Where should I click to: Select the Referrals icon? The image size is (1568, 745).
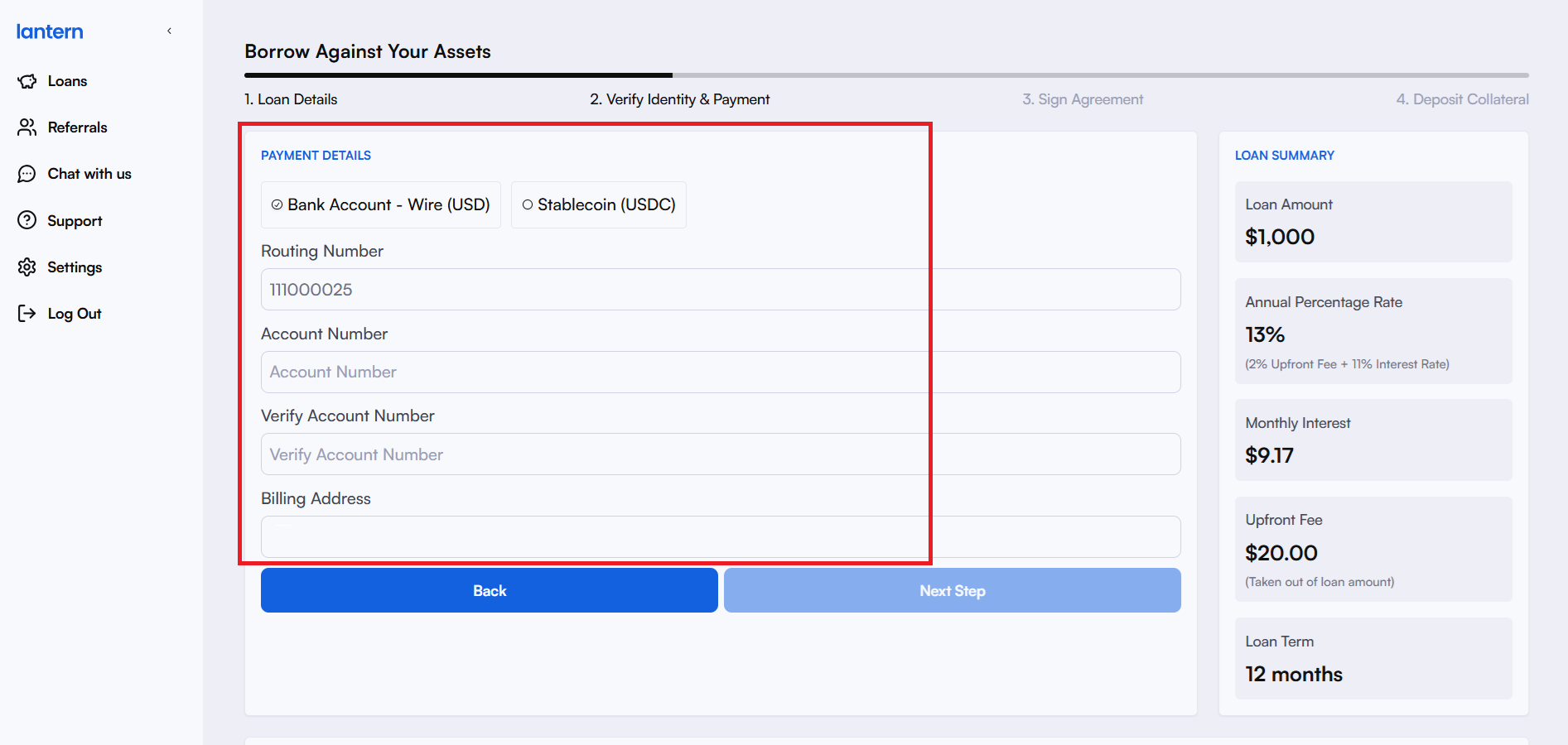tap(27, 127)
